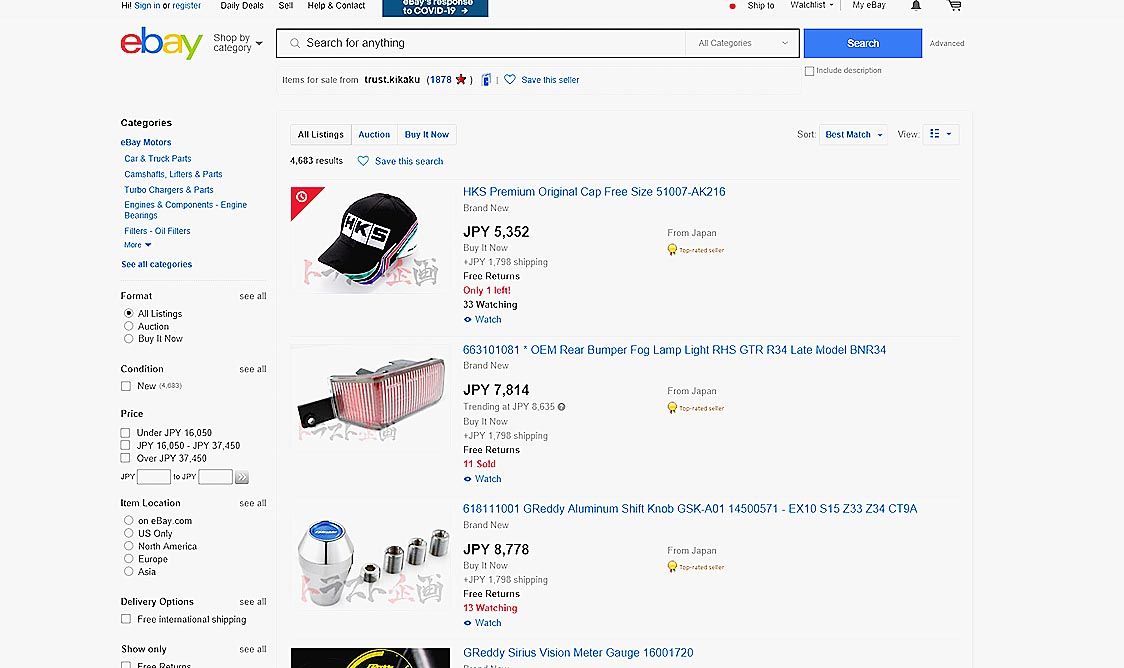Click the eBay logo
This screenshot has height=668, width=1124.
point(161,43)
